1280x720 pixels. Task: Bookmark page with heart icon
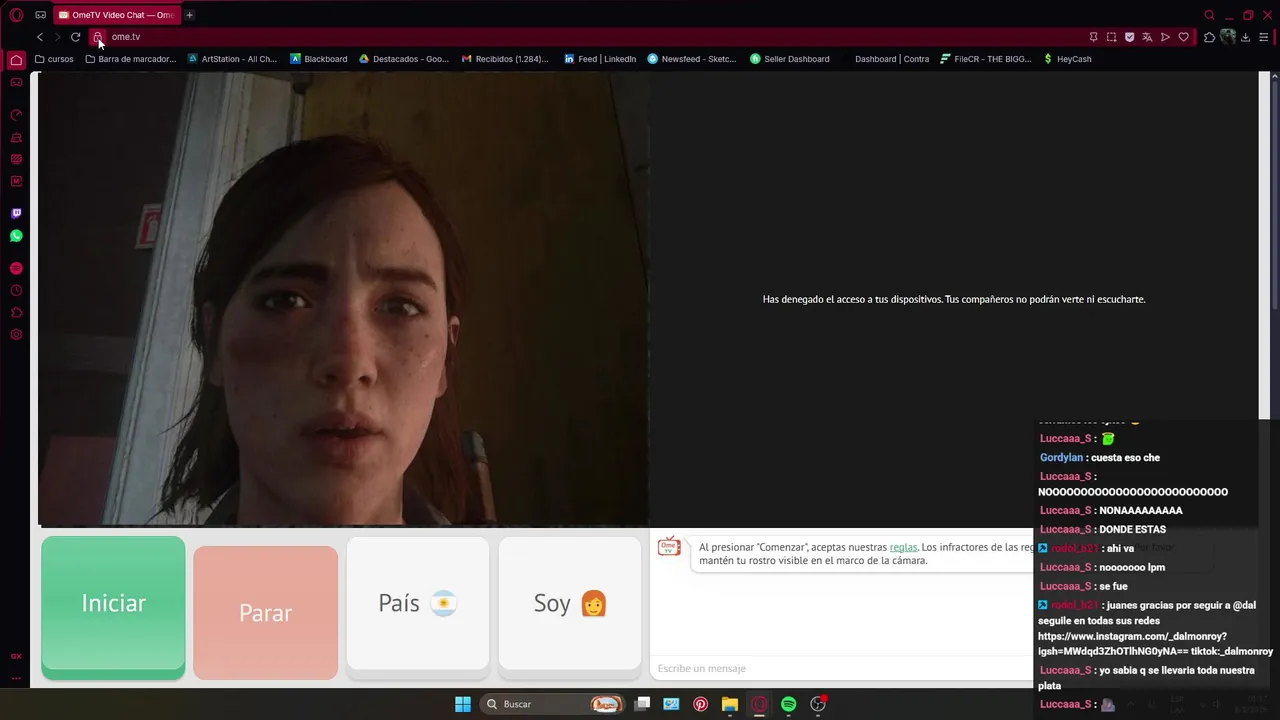[x=1183, y=37]
